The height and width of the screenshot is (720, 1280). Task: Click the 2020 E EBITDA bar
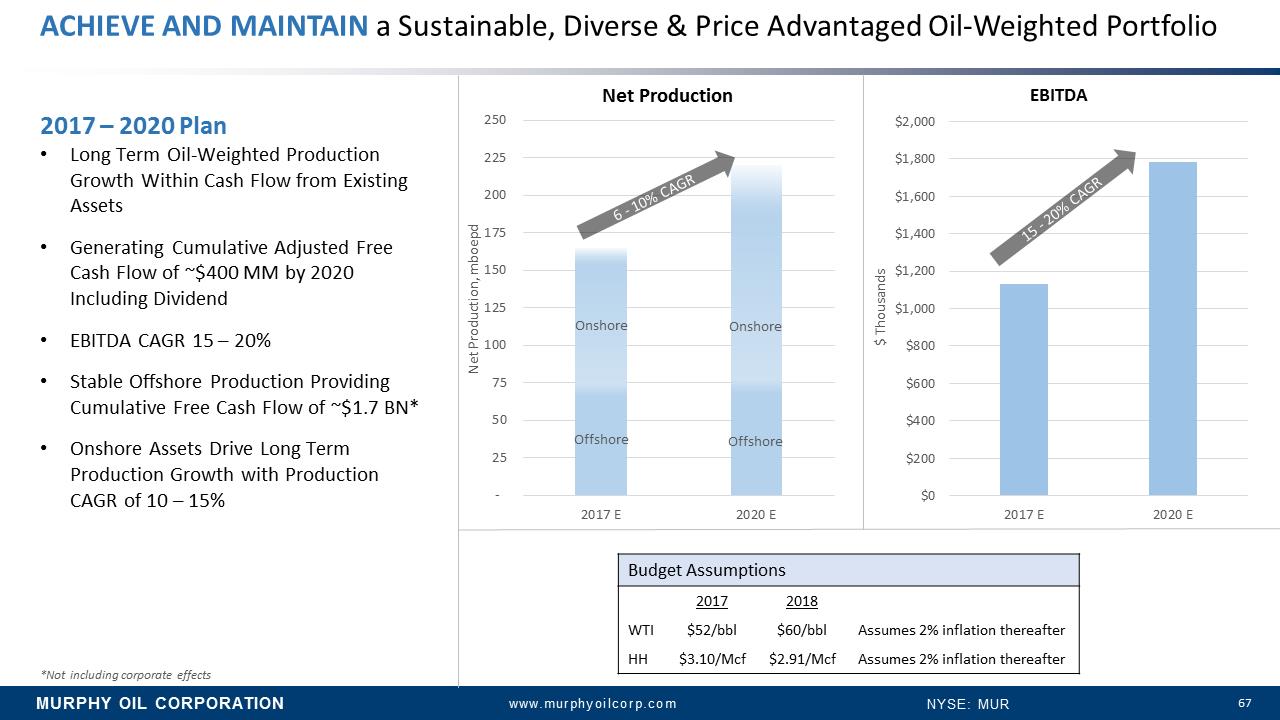(x=1173, y=328)
